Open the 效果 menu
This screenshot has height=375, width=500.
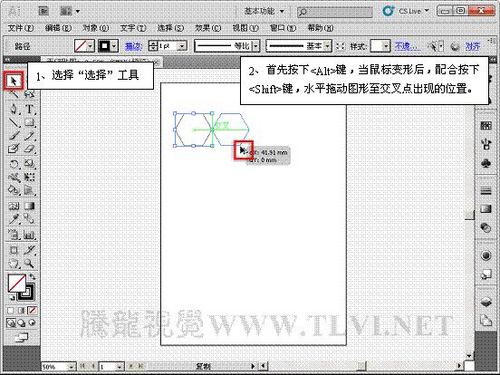point(208,28)
